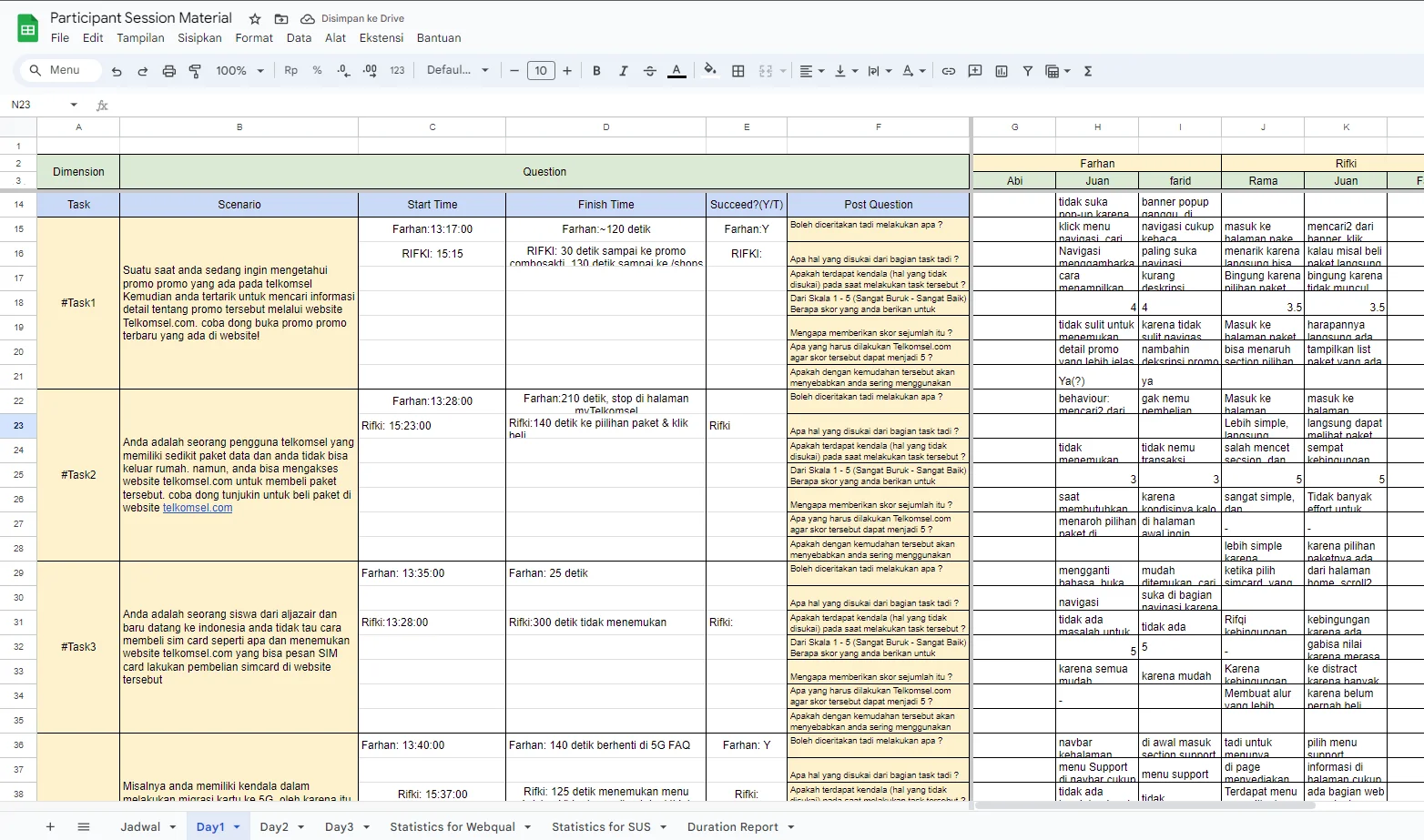Show the all sheets list
This screenshot has width=1424, height=840.
tap(84, 826)
